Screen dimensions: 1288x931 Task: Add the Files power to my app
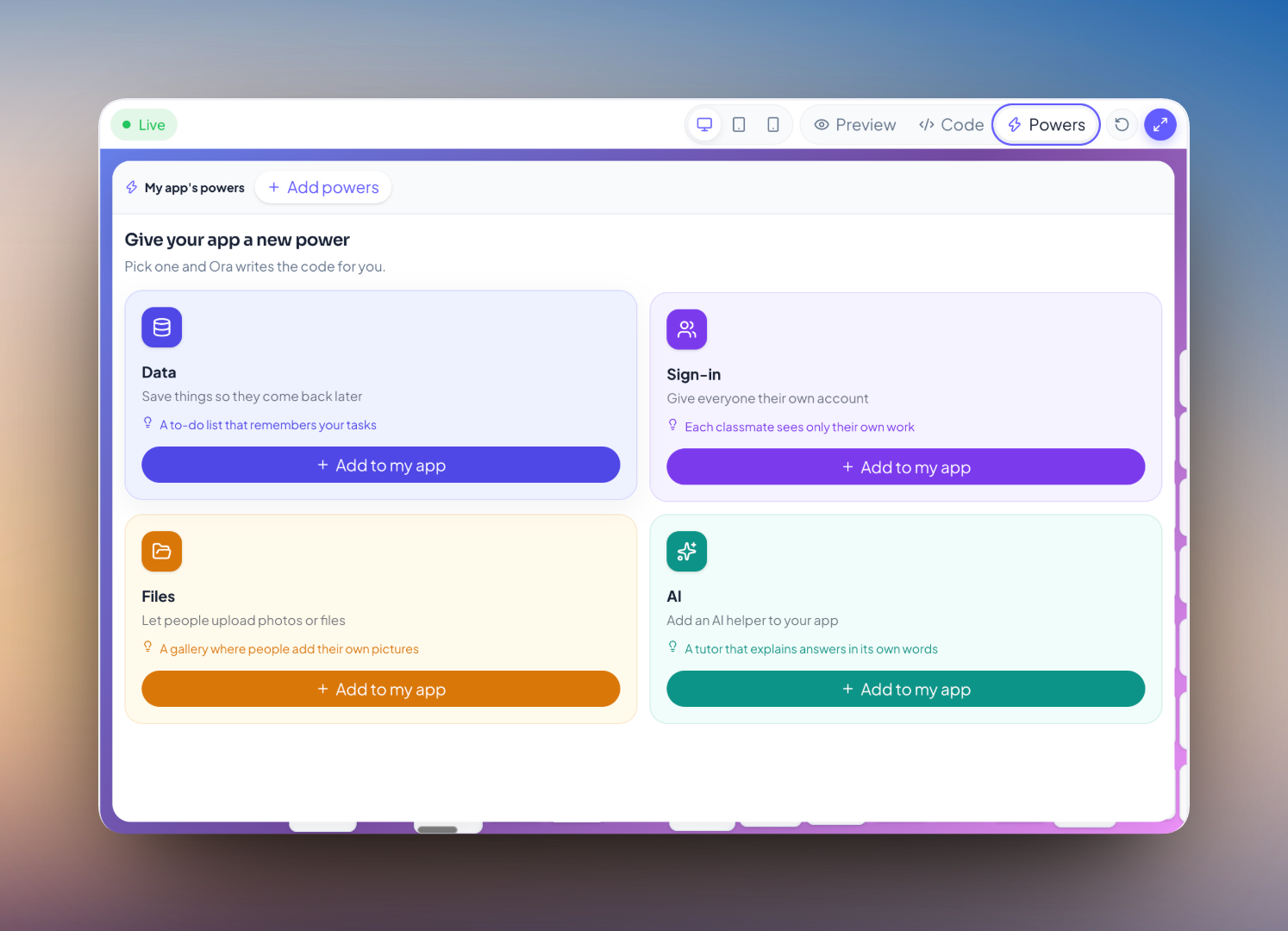(x=381, y=690)
